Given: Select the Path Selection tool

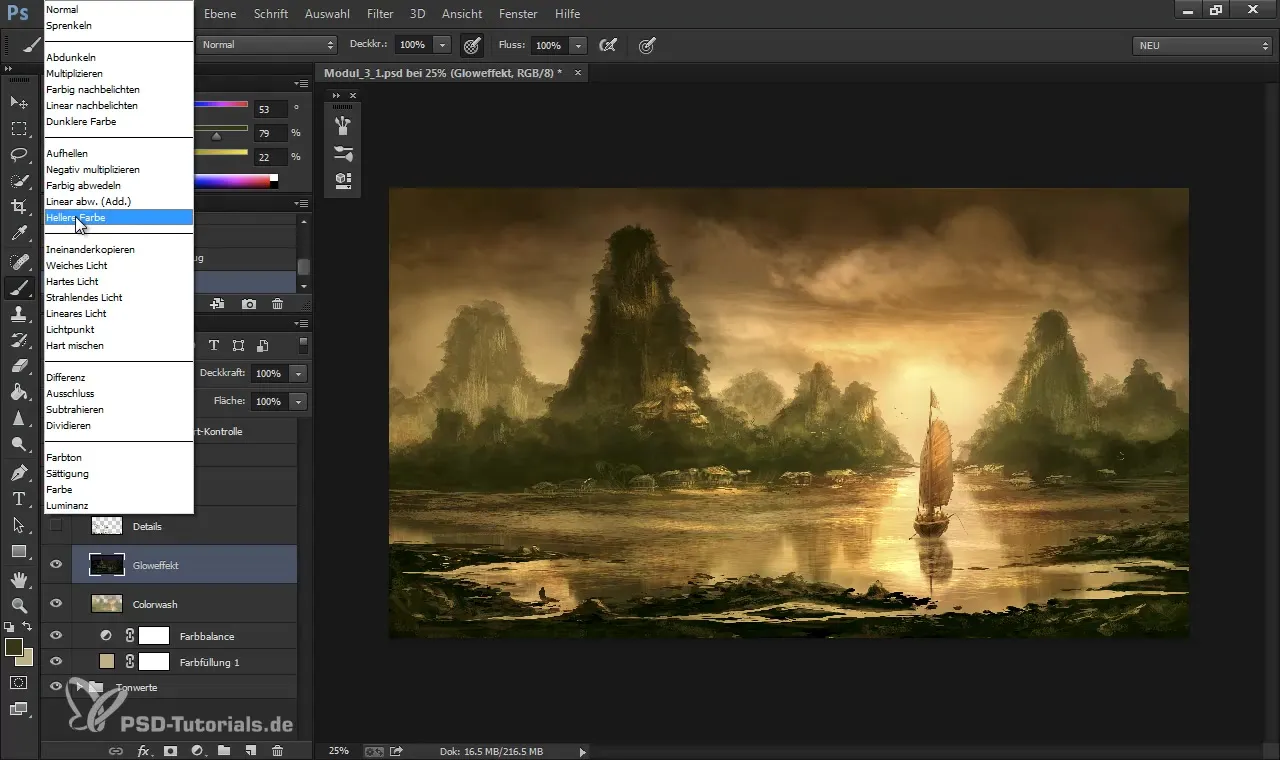Looking at the screenshot, I should (19, 524).
